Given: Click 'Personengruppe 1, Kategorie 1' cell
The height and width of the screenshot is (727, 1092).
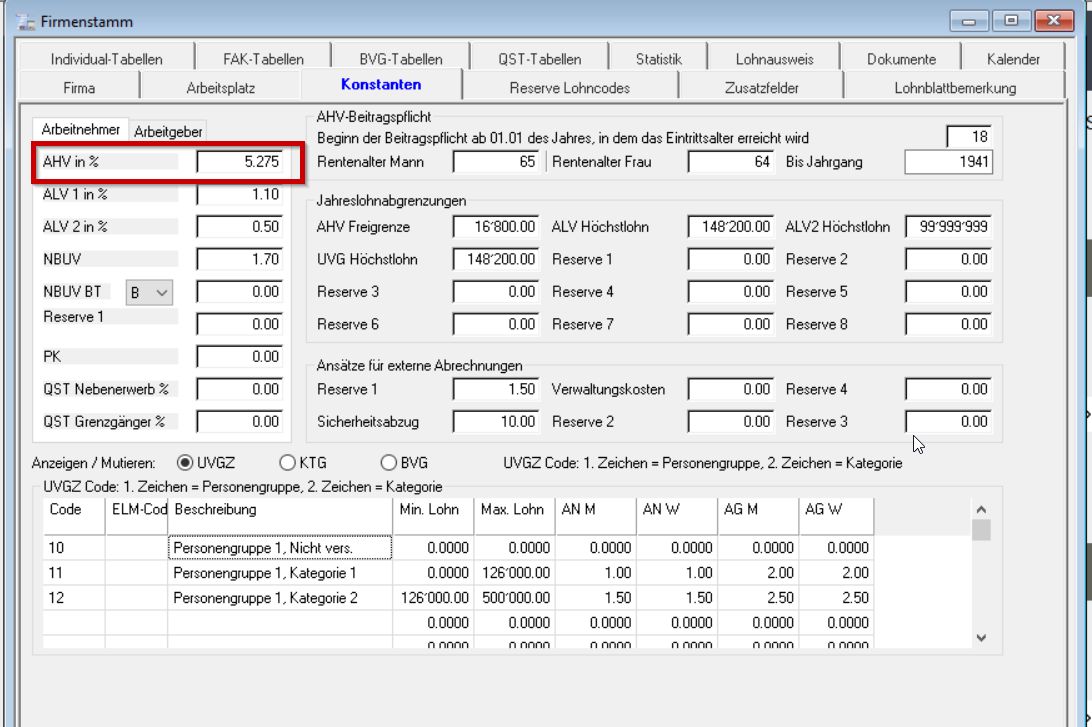Looking at the screenshot, I should click(x=280, y=573).
